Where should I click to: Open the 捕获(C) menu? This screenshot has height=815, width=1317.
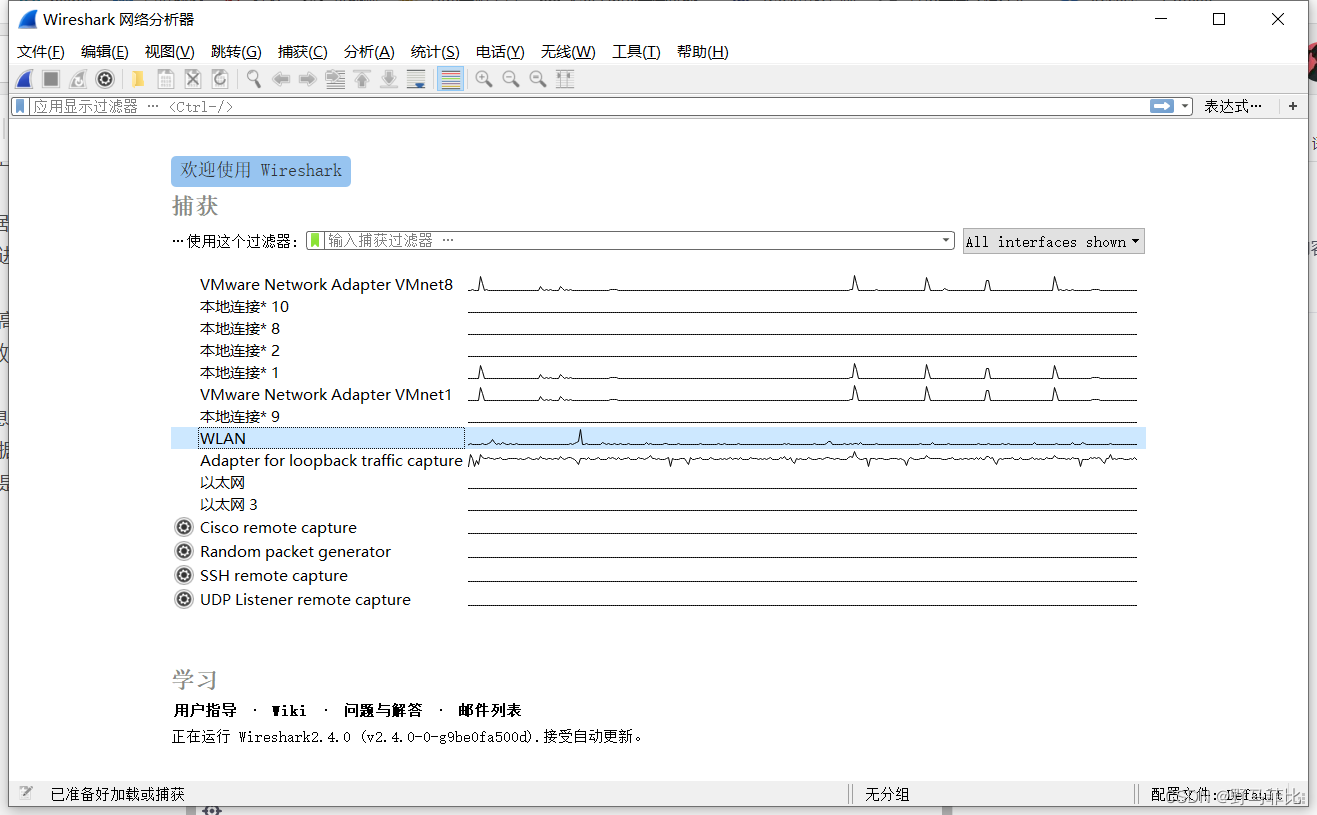click(302, 51)
